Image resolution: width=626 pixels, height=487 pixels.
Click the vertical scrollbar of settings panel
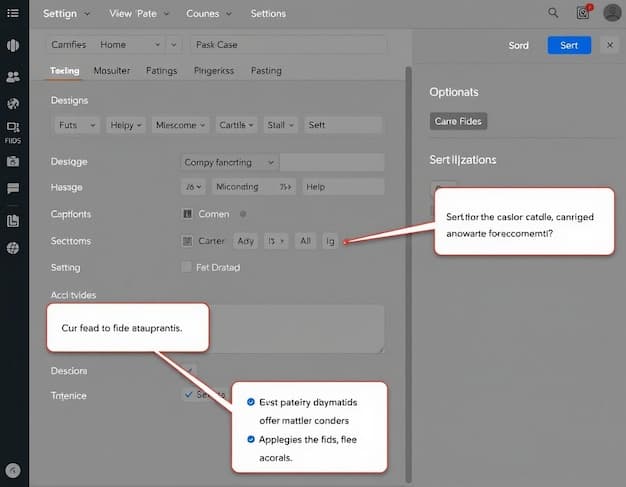click(x=408, y=200)
